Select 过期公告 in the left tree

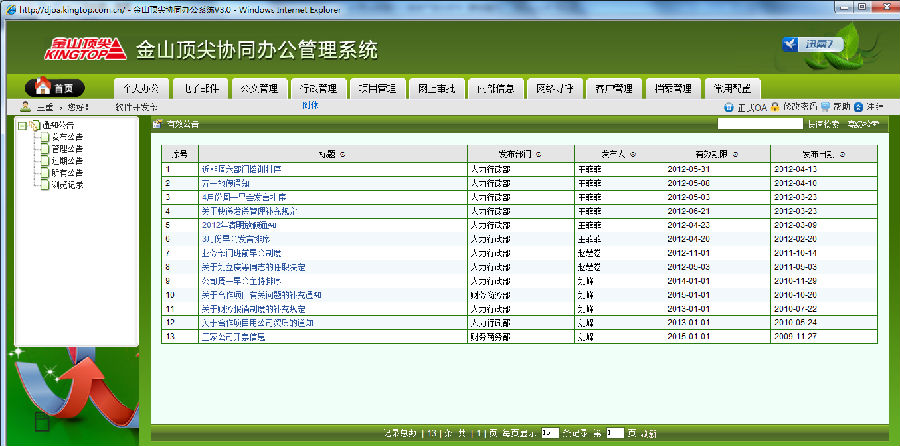point(66,160)
